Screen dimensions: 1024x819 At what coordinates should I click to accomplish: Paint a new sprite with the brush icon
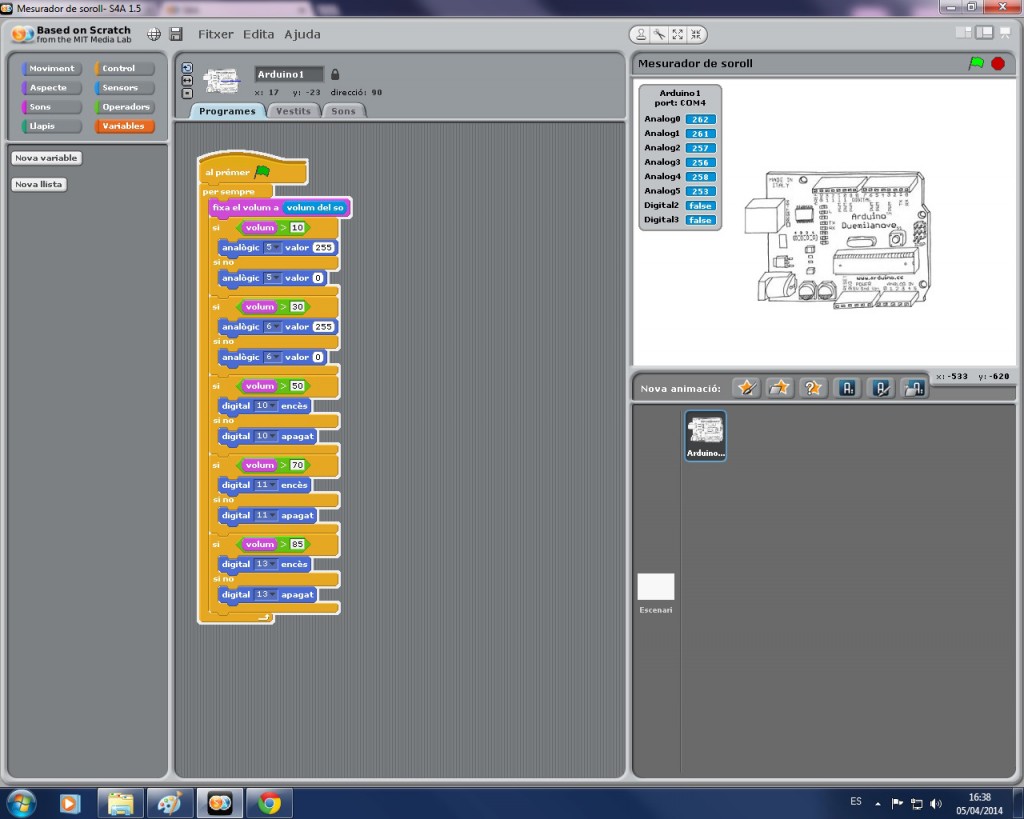(746, 387)
